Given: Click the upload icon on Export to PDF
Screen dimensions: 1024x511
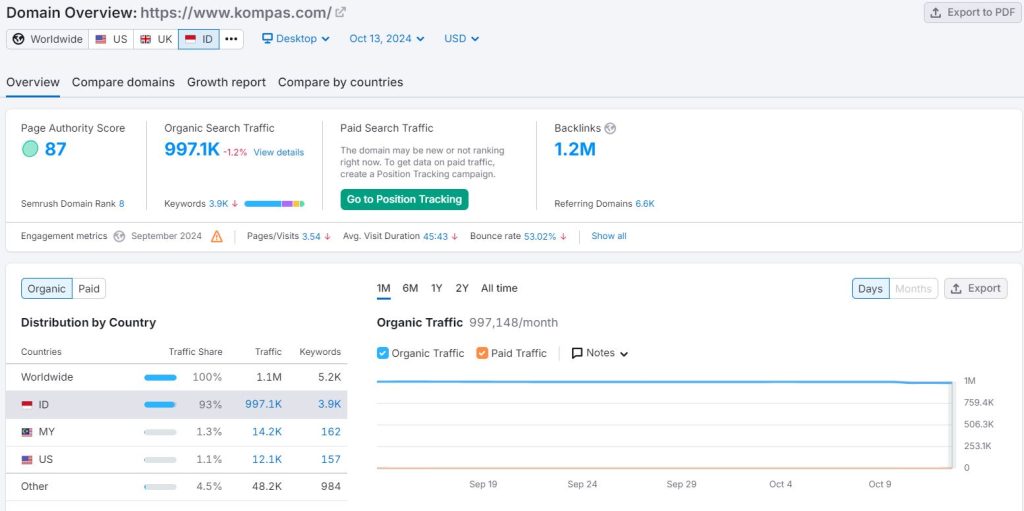Looking at the screenshot, I should coord(936,12).
